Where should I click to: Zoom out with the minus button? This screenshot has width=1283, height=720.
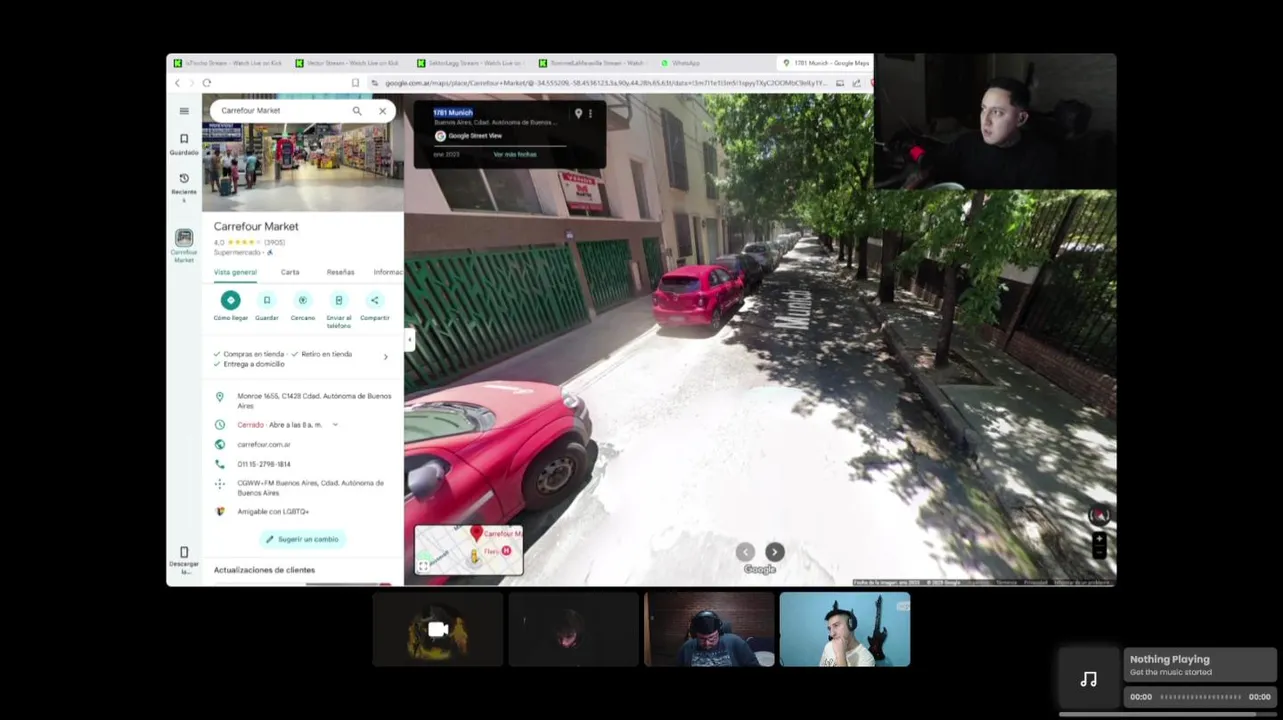(1099, 552)
